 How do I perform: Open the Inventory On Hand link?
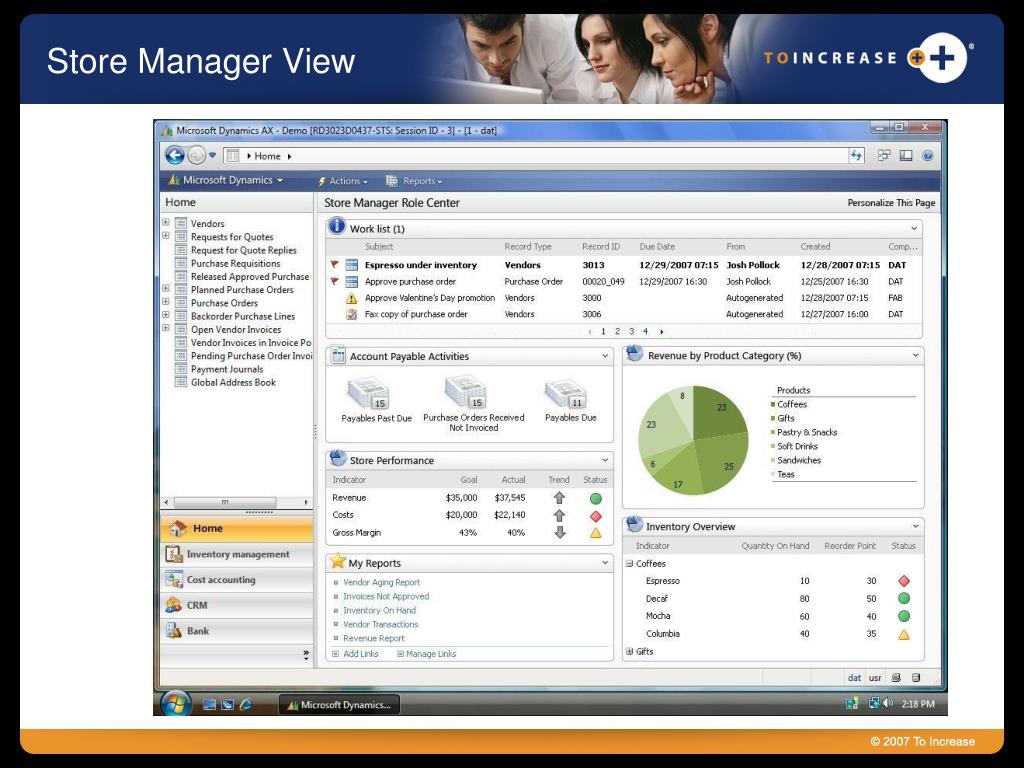[379, 610]
